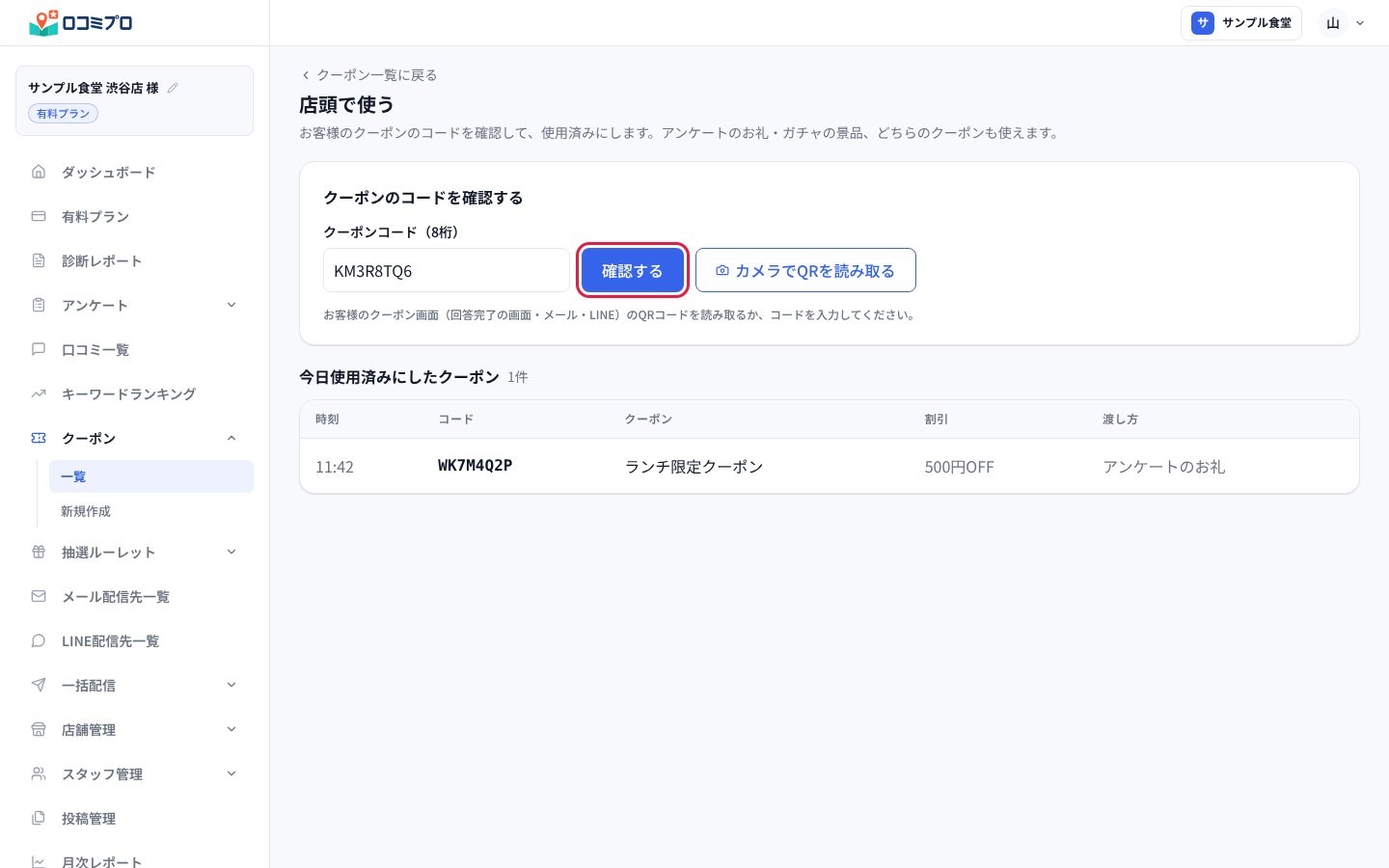
Task: Expand the アンケート submenu chevron
Action: click(x=231, y=305)
